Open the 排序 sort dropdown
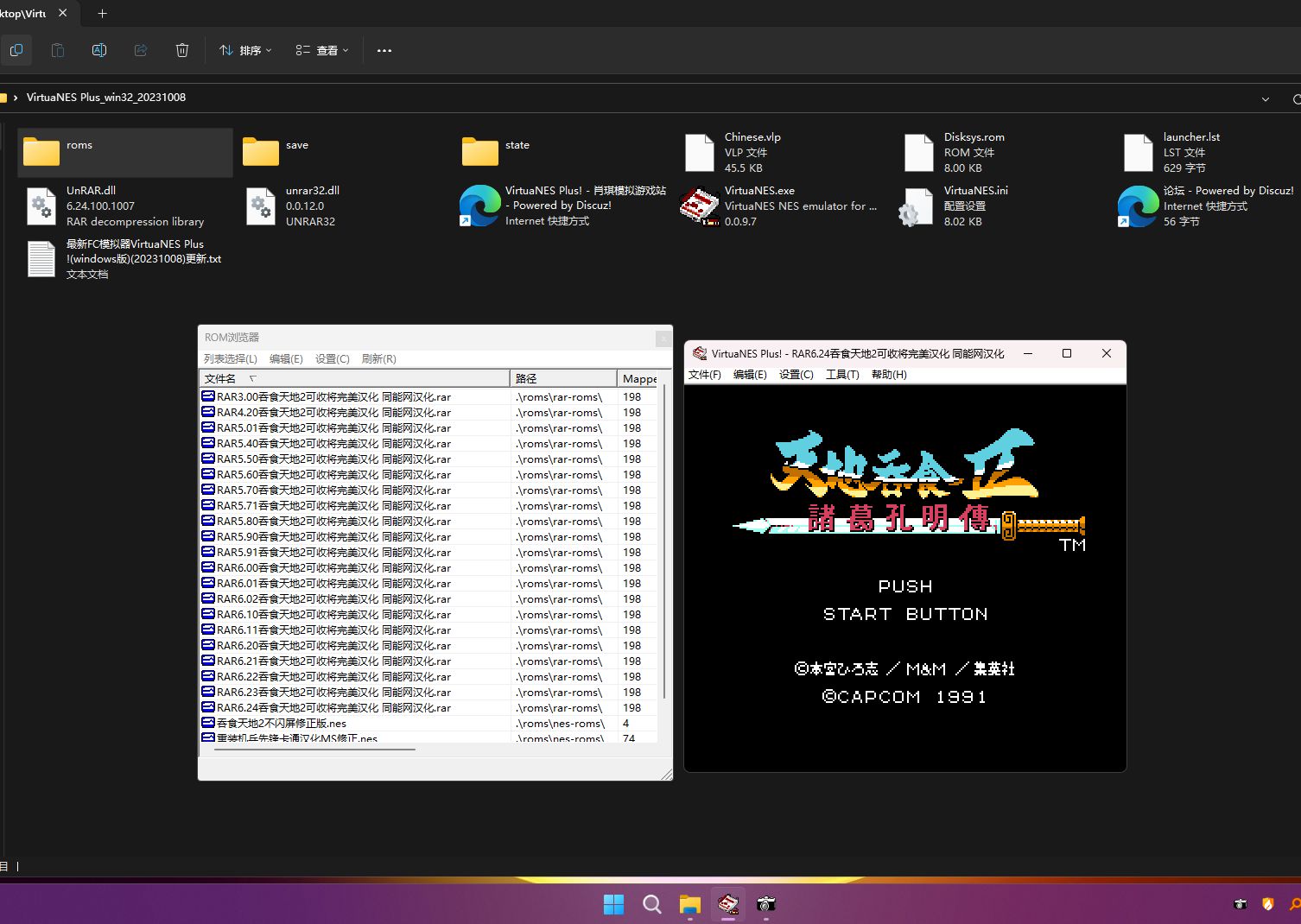 (x=245, y=50)
